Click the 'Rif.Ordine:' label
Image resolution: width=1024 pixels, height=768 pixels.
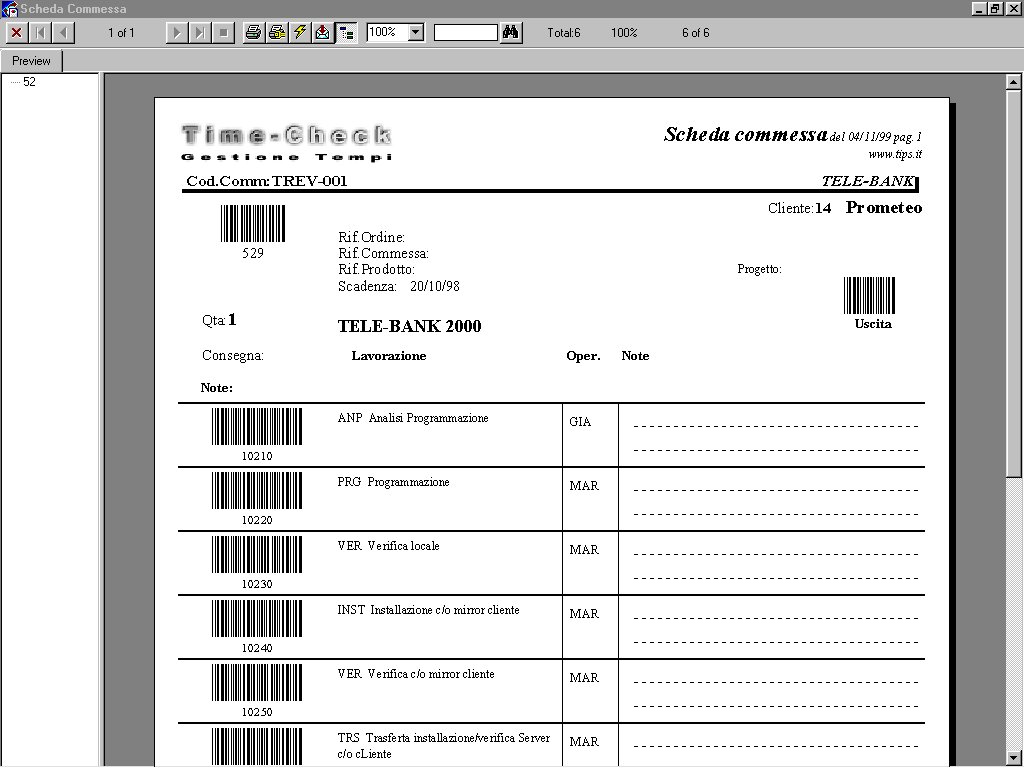(x=371, y=237)
